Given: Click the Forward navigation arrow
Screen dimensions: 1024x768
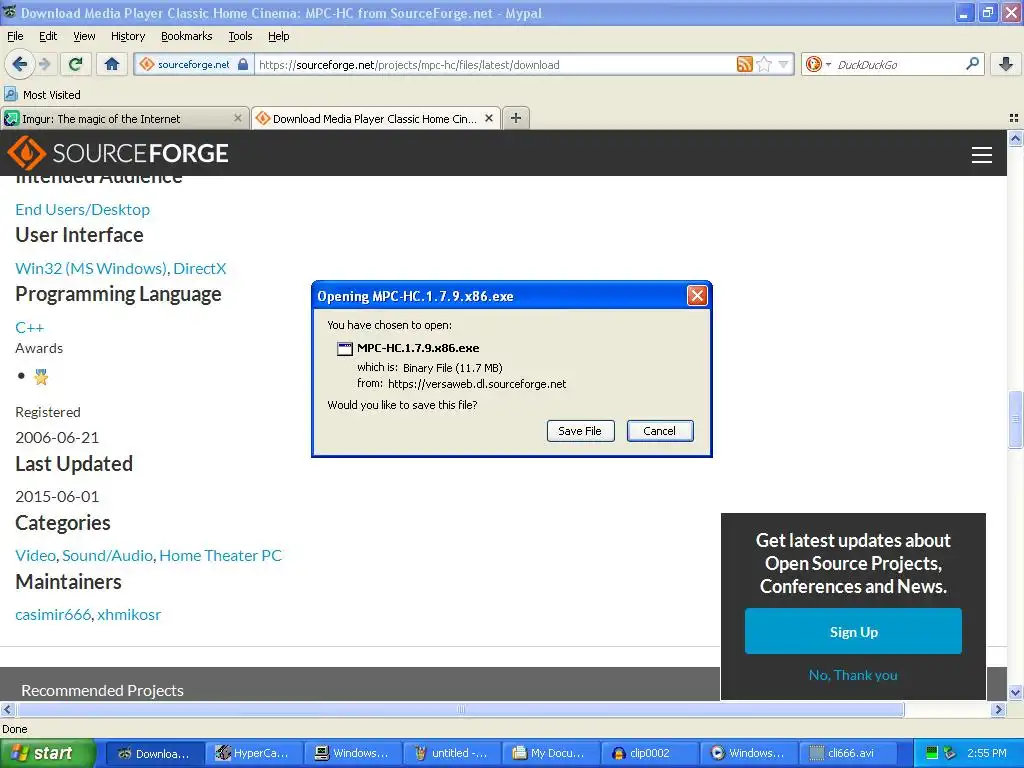Looking at the screenshot, I should (44, 64).
